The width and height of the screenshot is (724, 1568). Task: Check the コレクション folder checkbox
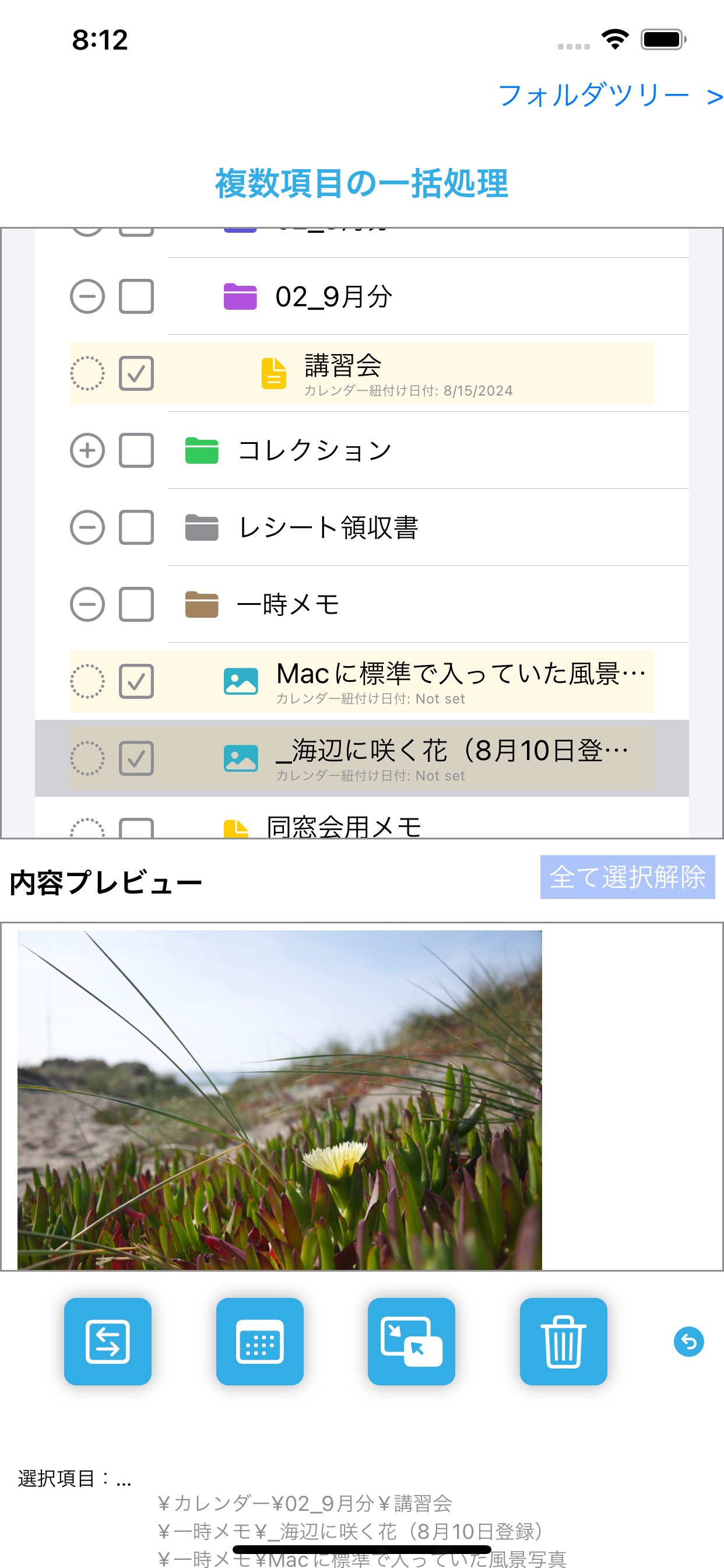(136, 450)
